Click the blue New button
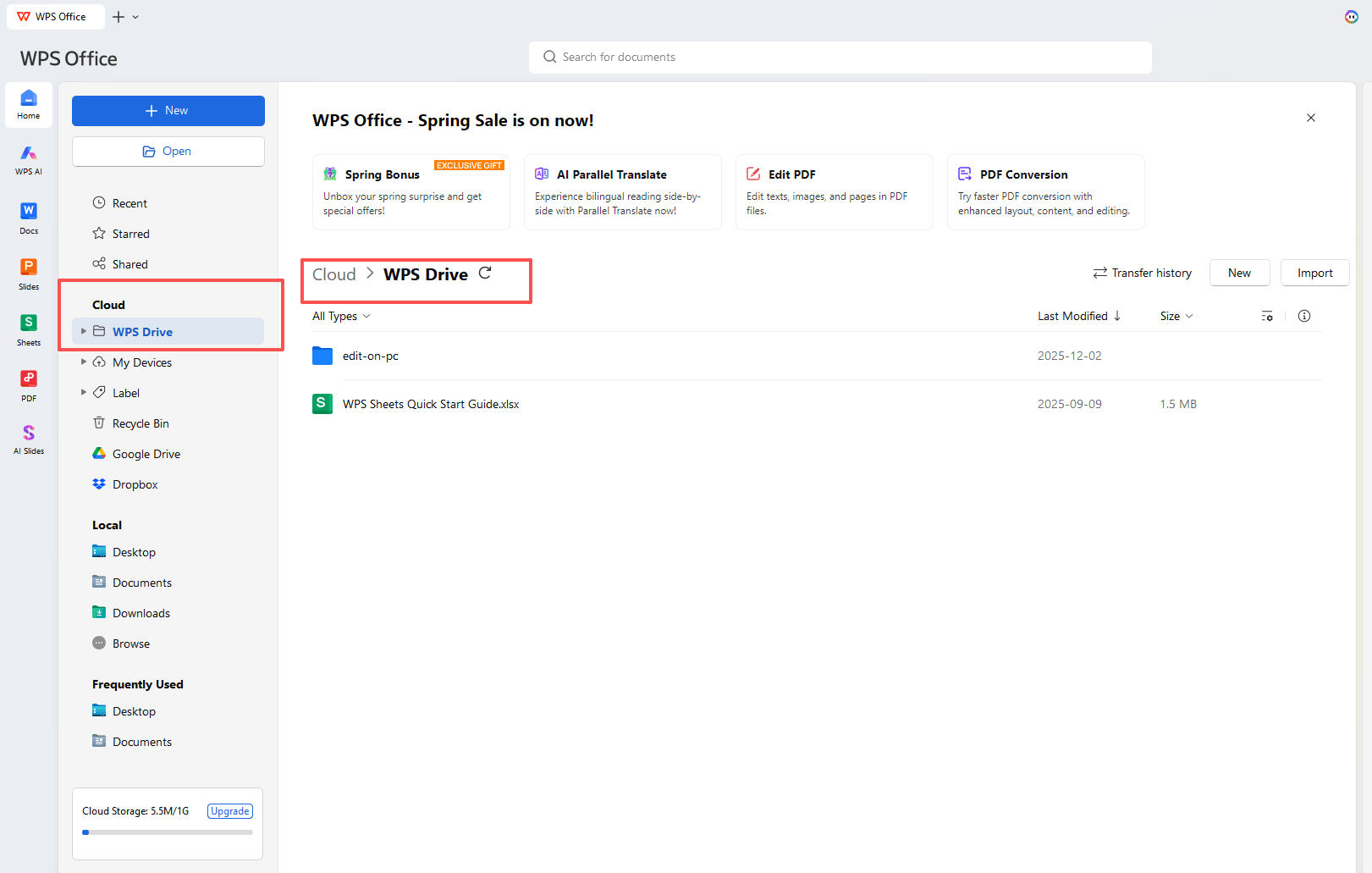The image size is (1372, 873). click(168, 111)
